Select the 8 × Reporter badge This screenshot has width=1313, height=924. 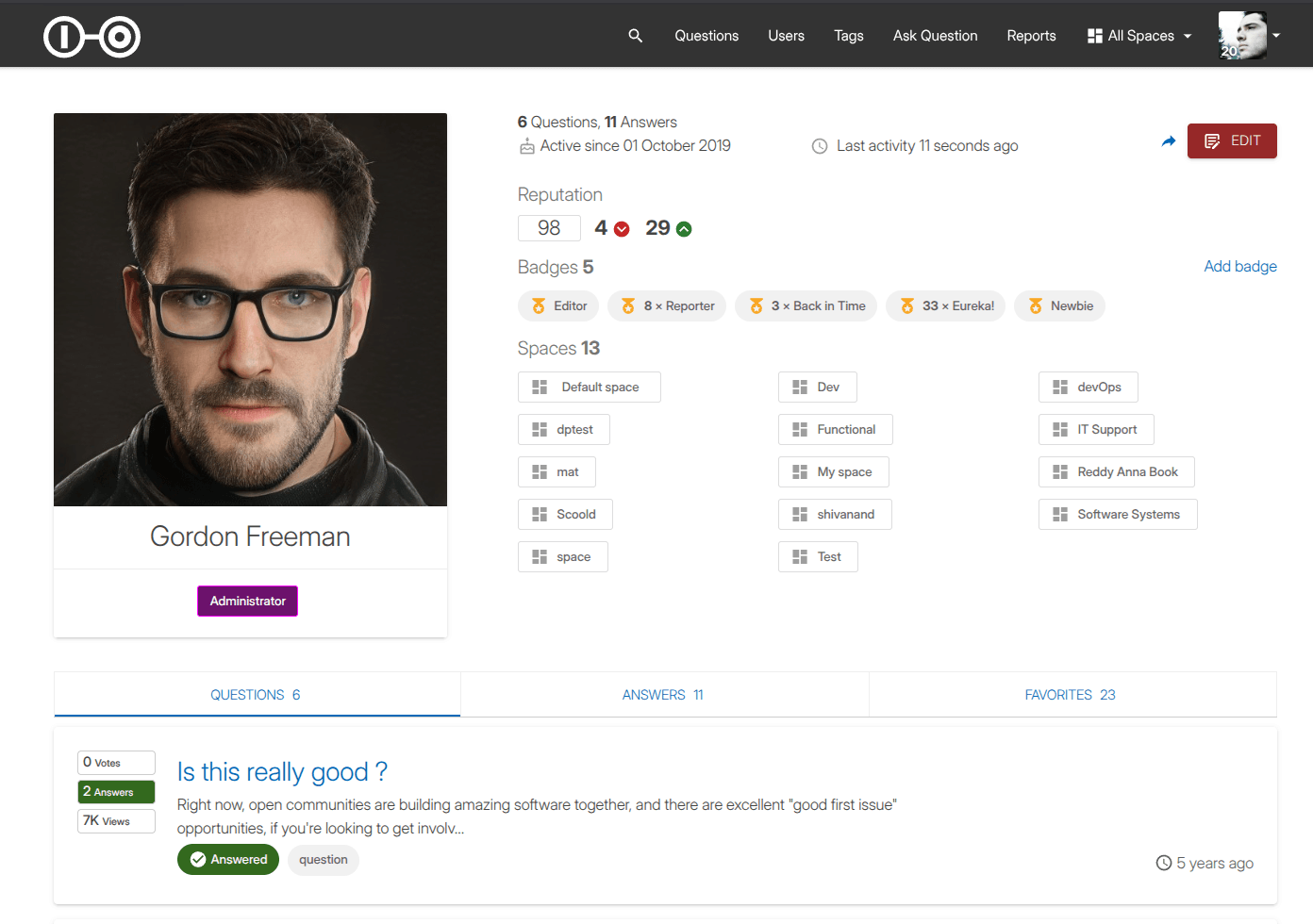click(x=667, y=305)
